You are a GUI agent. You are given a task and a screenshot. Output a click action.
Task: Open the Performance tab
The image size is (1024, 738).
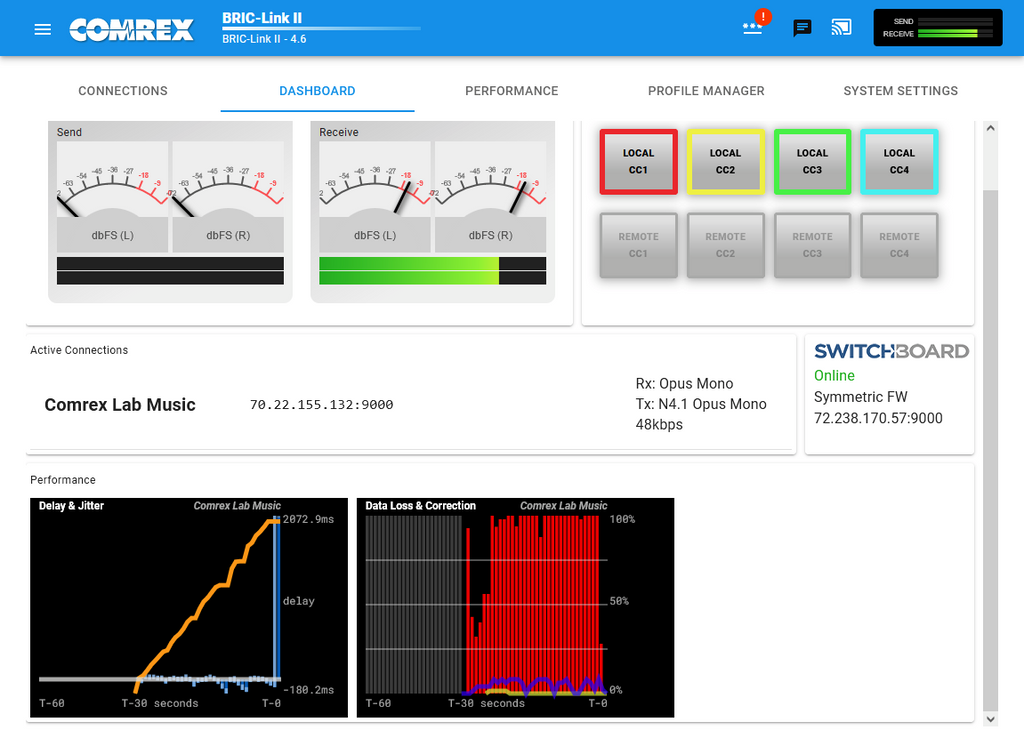(511, 91)
